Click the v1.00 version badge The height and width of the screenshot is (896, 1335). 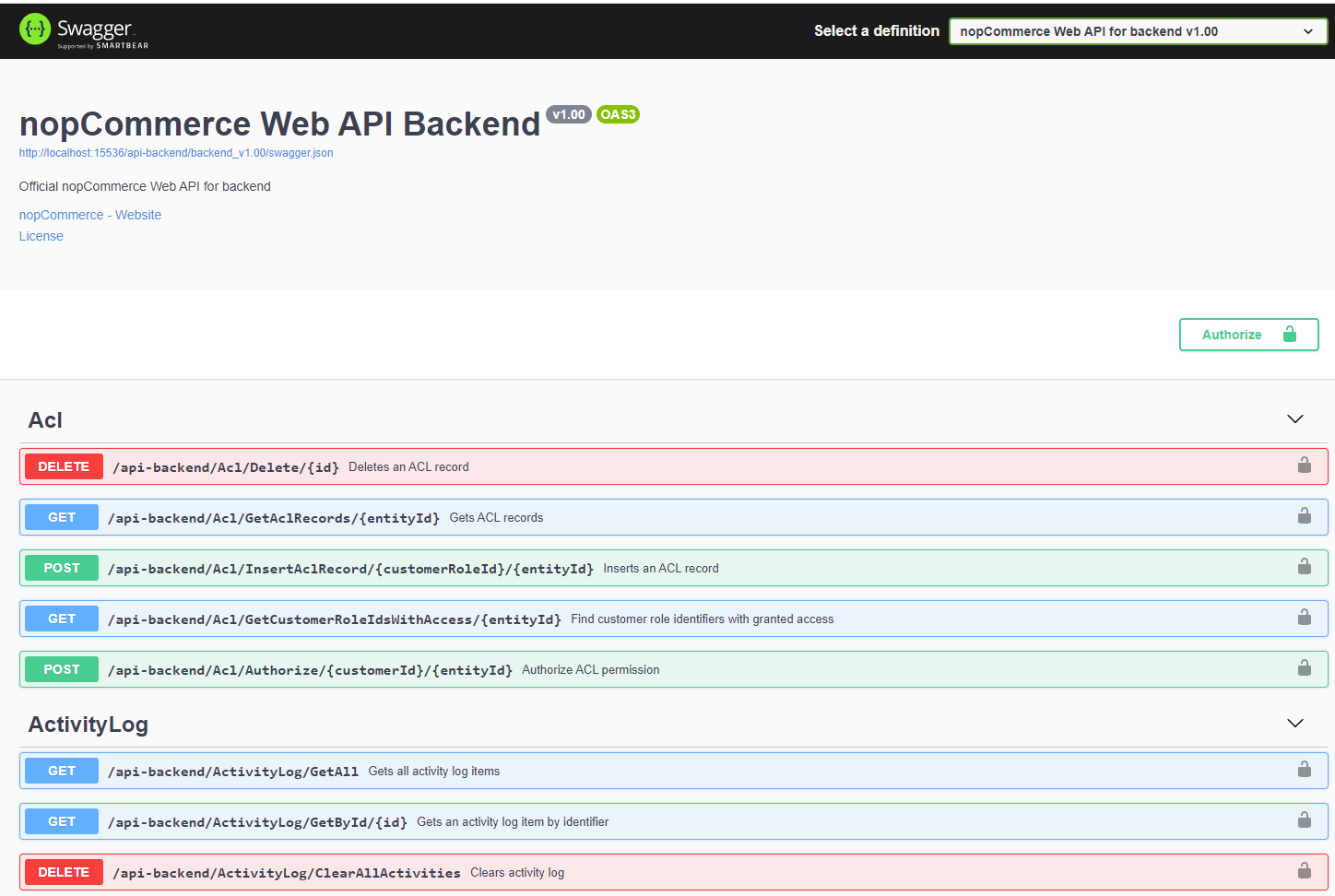569,114
